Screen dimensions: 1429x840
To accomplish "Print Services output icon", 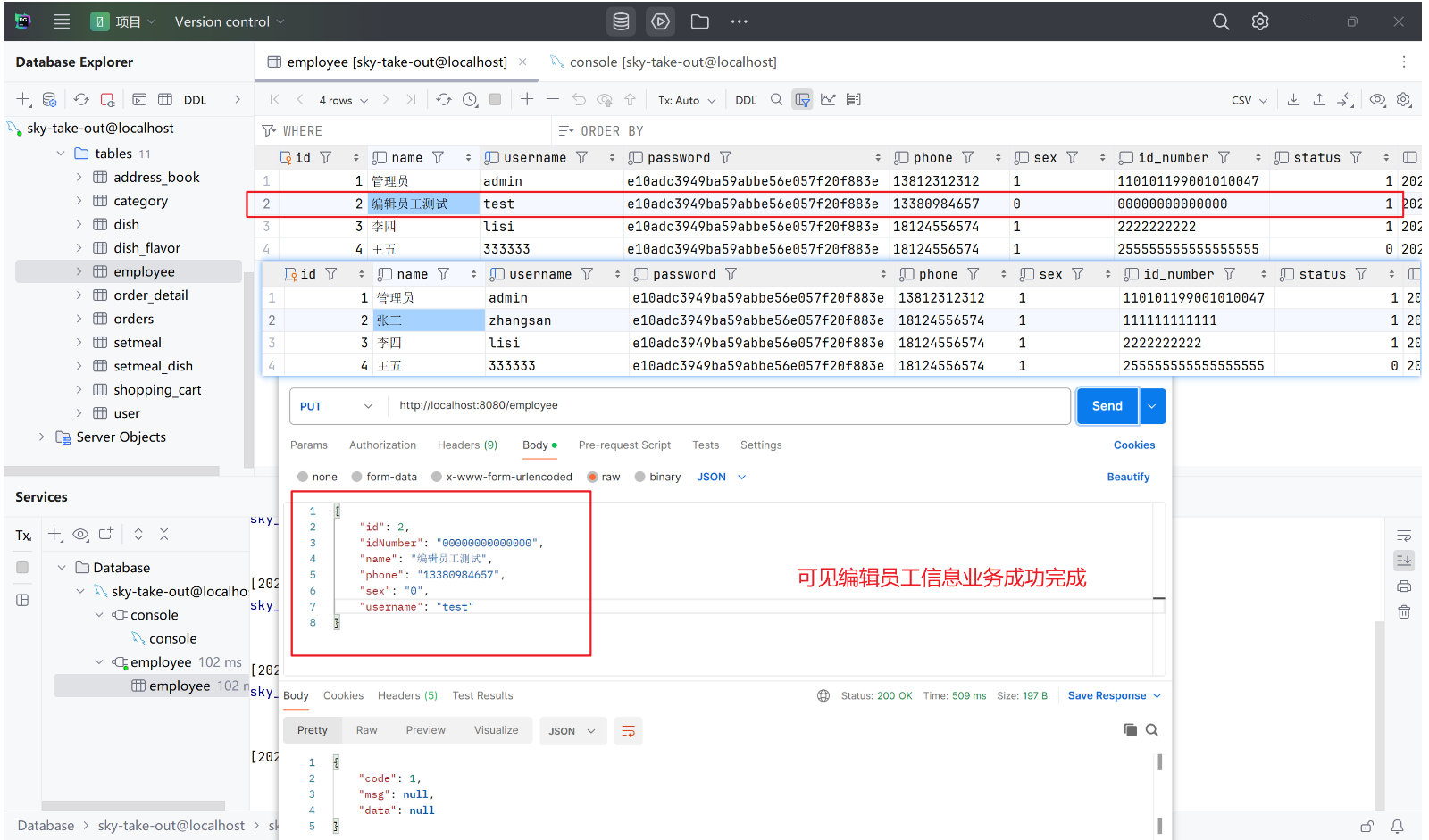I will coord(1404,586).
